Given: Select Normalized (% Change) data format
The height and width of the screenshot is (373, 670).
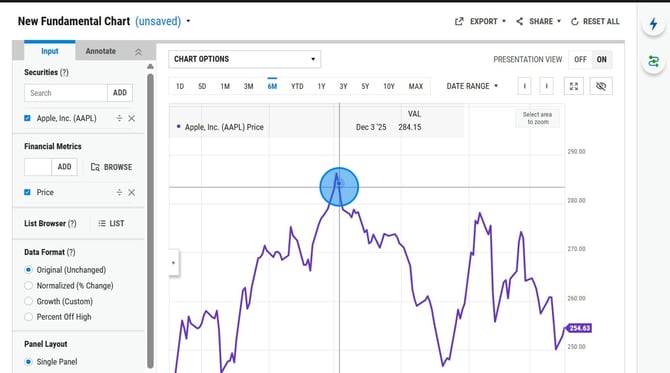Looking at the screenshot, I should [x=28, y=285].
